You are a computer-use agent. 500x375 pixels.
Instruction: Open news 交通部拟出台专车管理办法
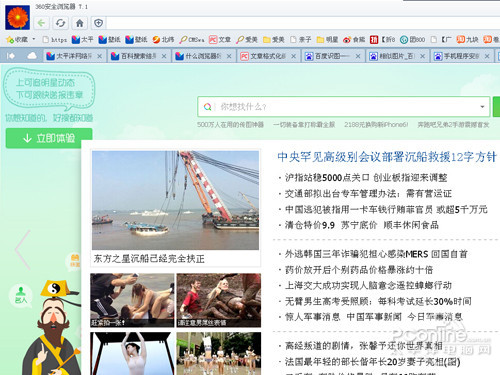click(368, 194)
